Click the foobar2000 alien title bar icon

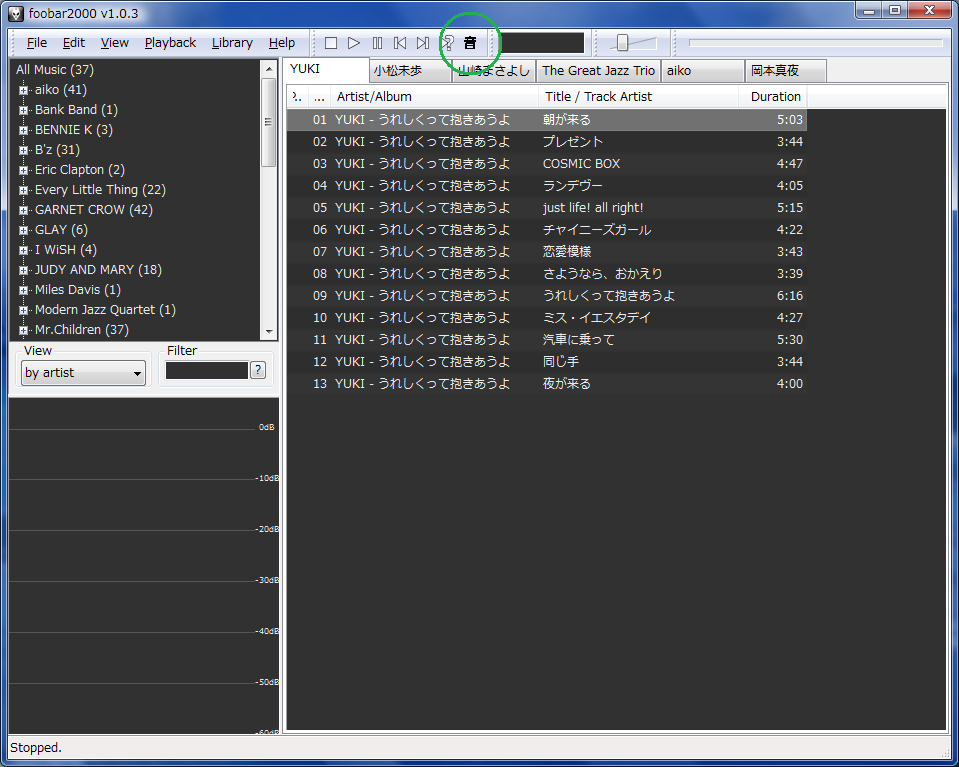(x=16, y=13)
